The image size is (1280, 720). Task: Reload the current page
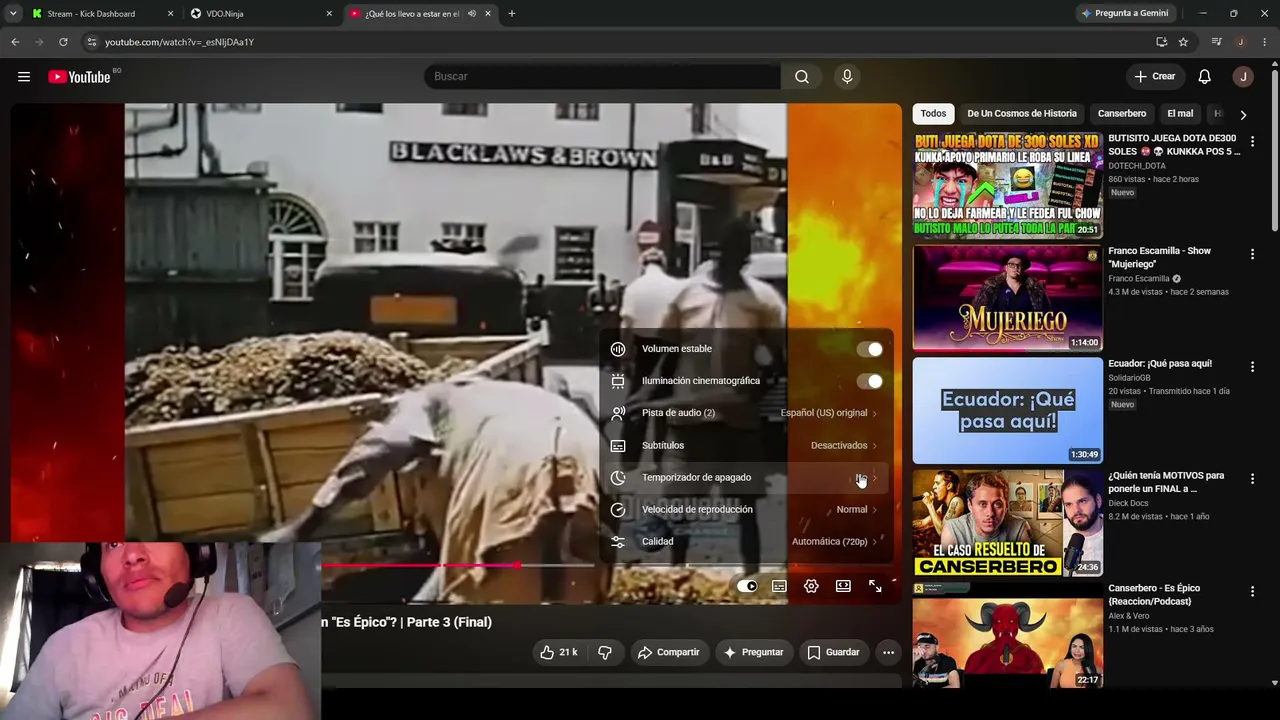pyautogui.click(x=63, y=42)
